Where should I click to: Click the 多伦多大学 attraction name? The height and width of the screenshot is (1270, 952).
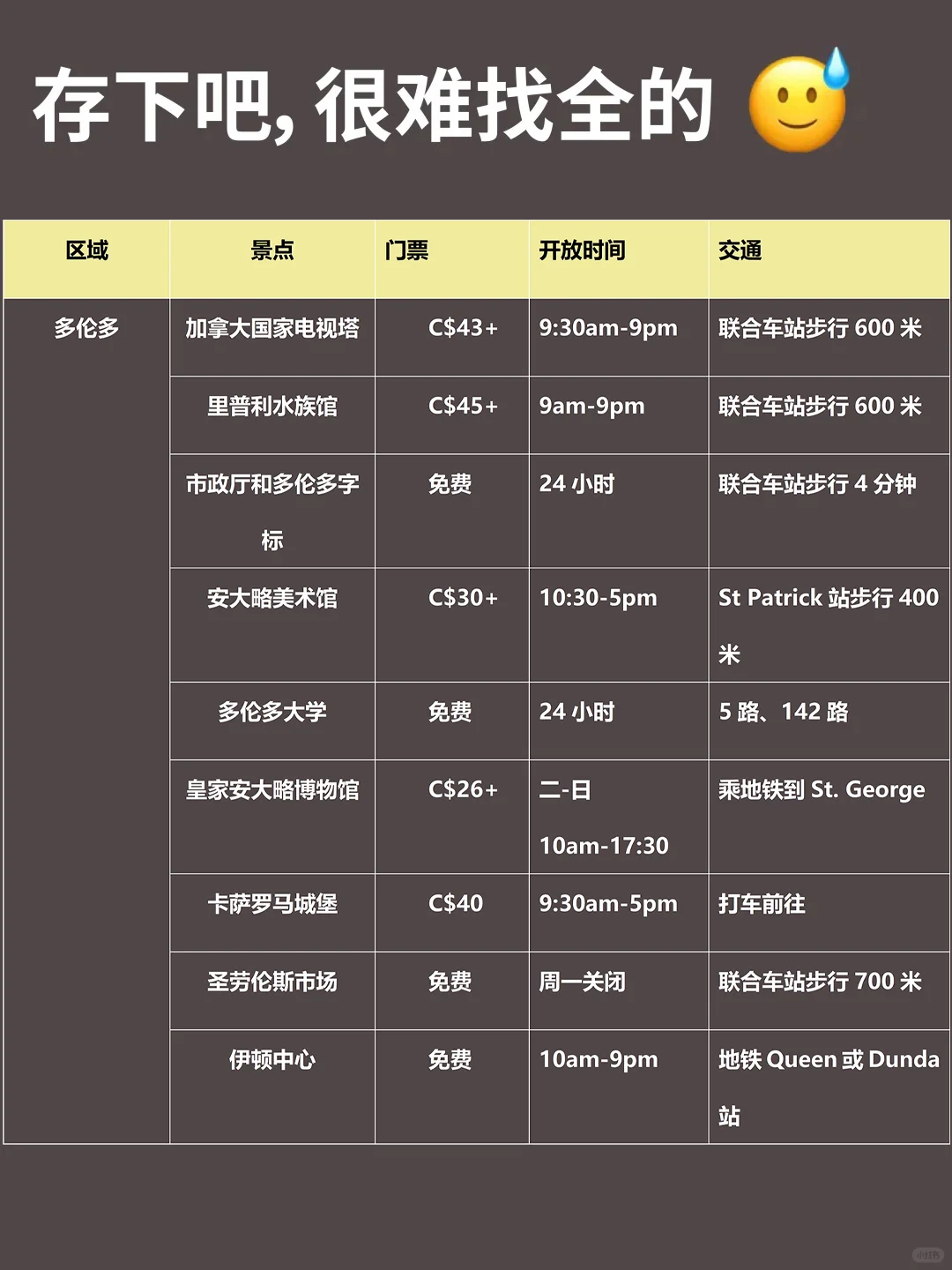coord(270,711)
